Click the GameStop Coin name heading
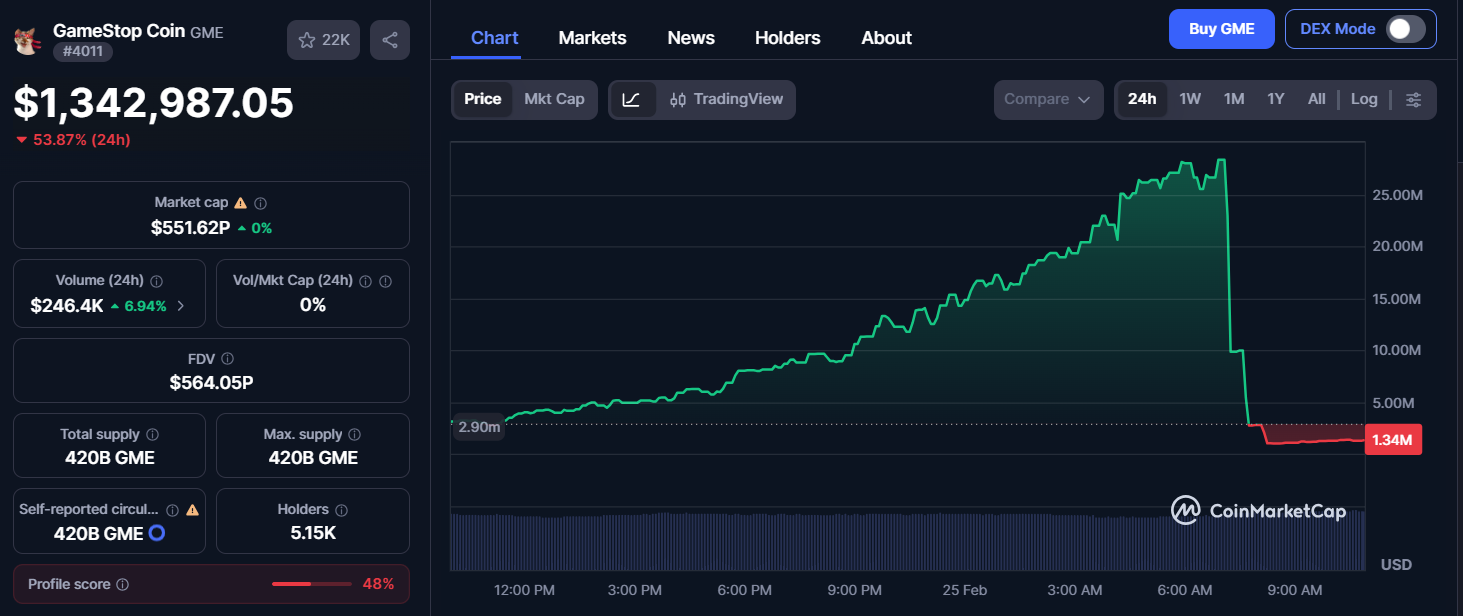Viewport: 1463px width, 616px height. pyautogui.click(x=119, y=31)
